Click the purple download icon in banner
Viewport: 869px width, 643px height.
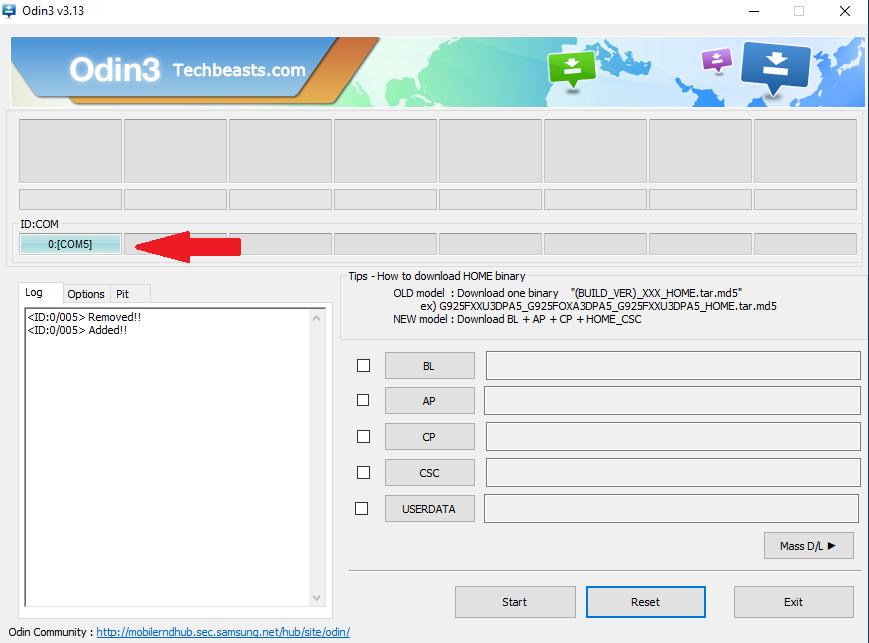pos(717,60)
